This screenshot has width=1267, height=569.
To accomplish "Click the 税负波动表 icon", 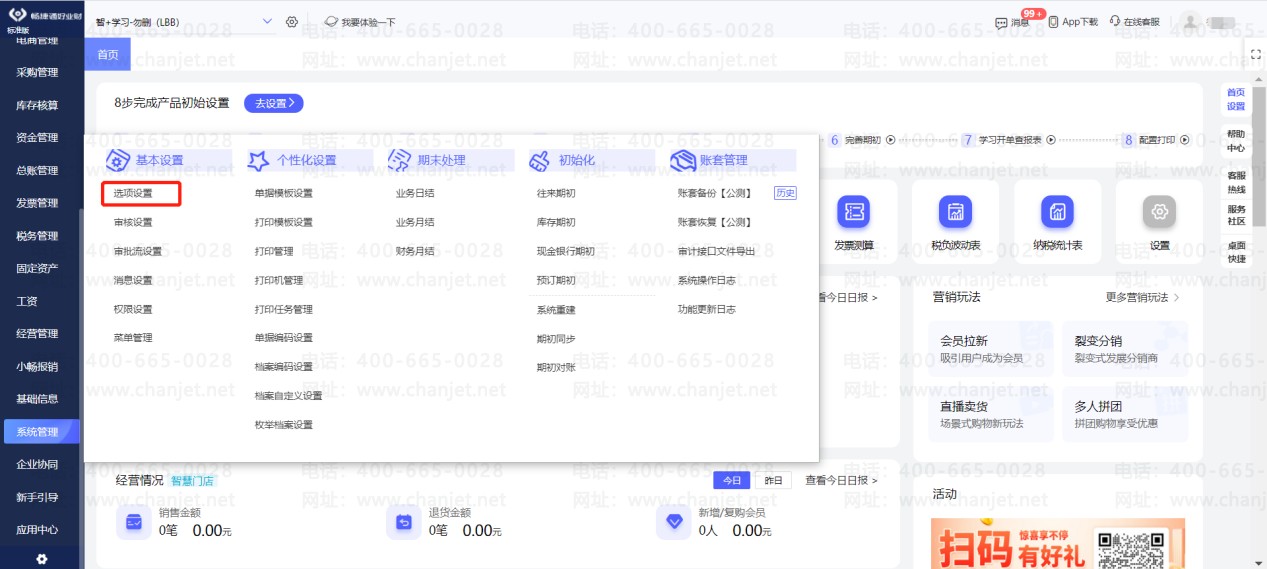I will (x=955, y=212).
